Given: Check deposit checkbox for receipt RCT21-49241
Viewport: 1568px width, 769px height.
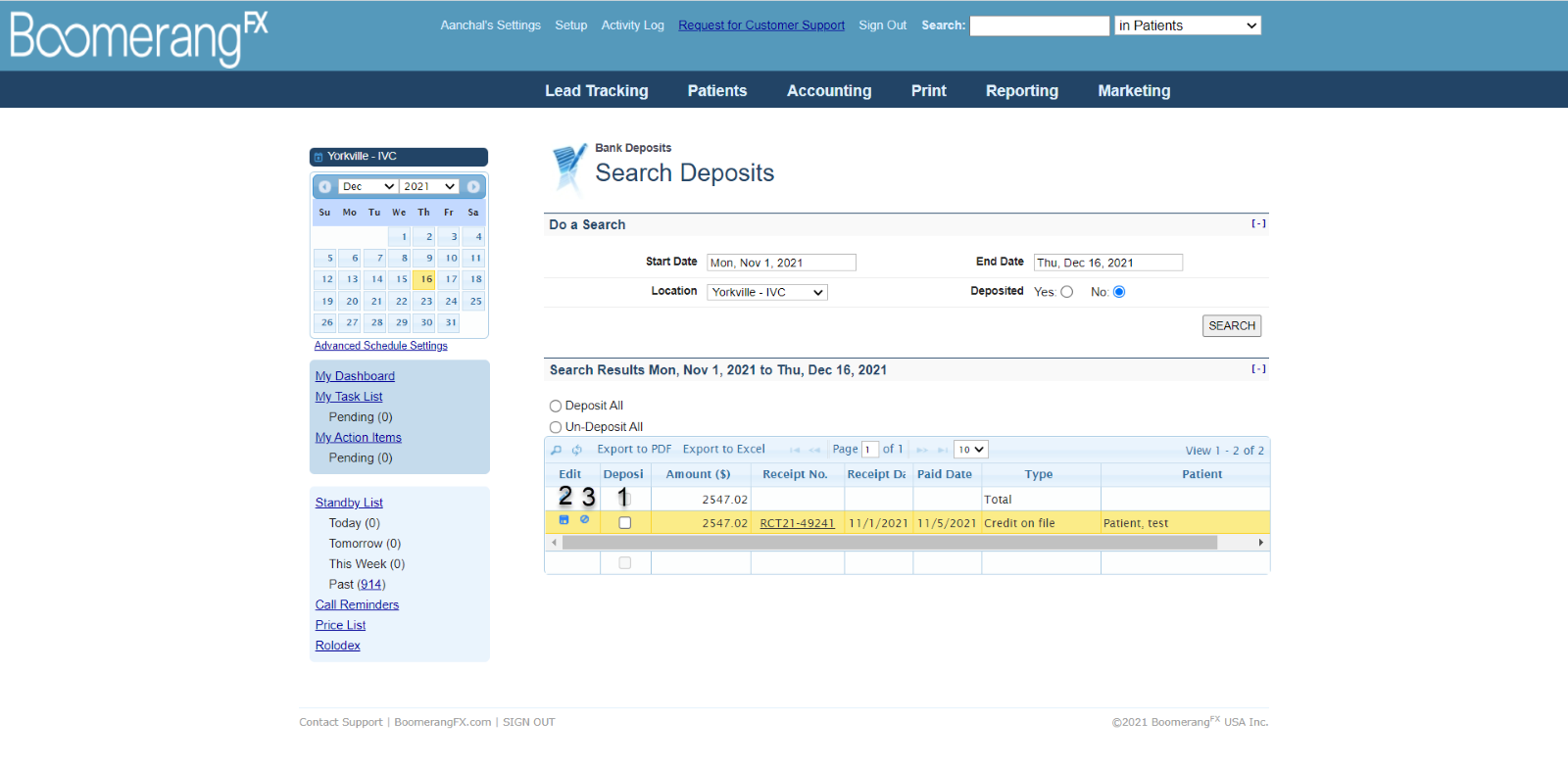Looking at the screenshot, I should point(625,523).
